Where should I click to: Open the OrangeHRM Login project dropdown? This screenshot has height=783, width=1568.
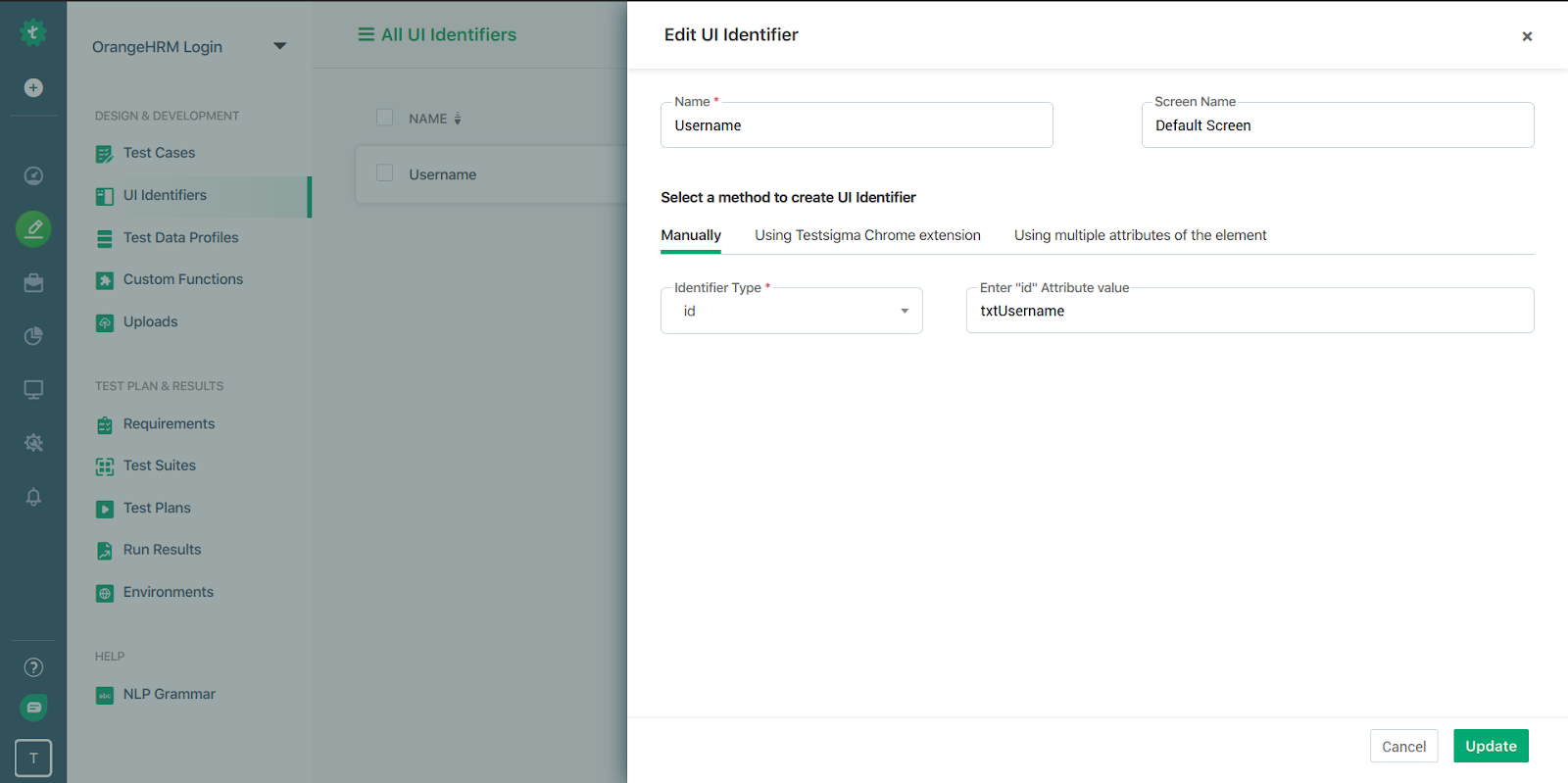[x=189, y=46]
